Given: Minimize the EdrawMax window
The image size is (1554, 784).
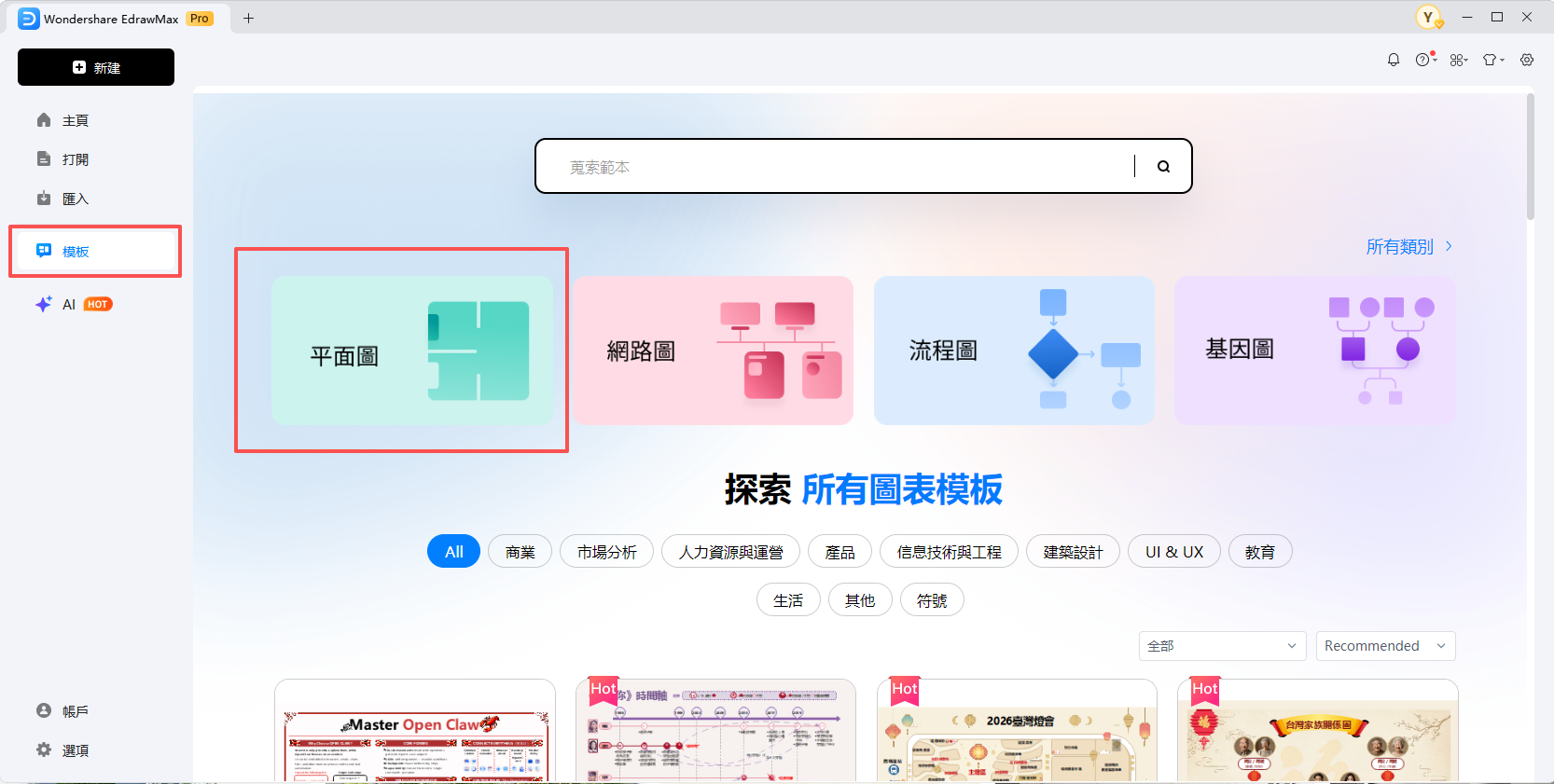Looking at the screenshot, I should pos(1467,17).
